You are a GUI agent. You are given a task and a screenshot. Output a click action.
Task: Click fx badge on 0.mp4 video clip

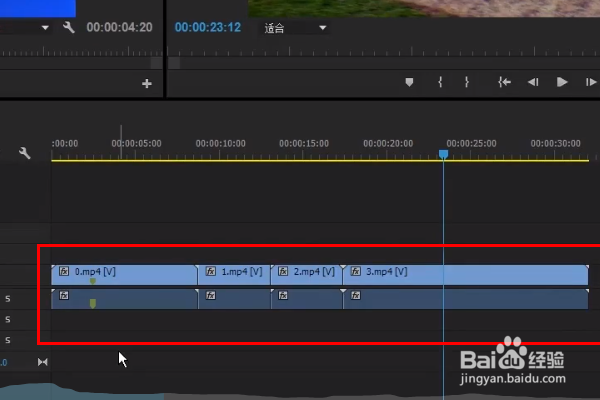pyautogui.click(x=64, y=271)
